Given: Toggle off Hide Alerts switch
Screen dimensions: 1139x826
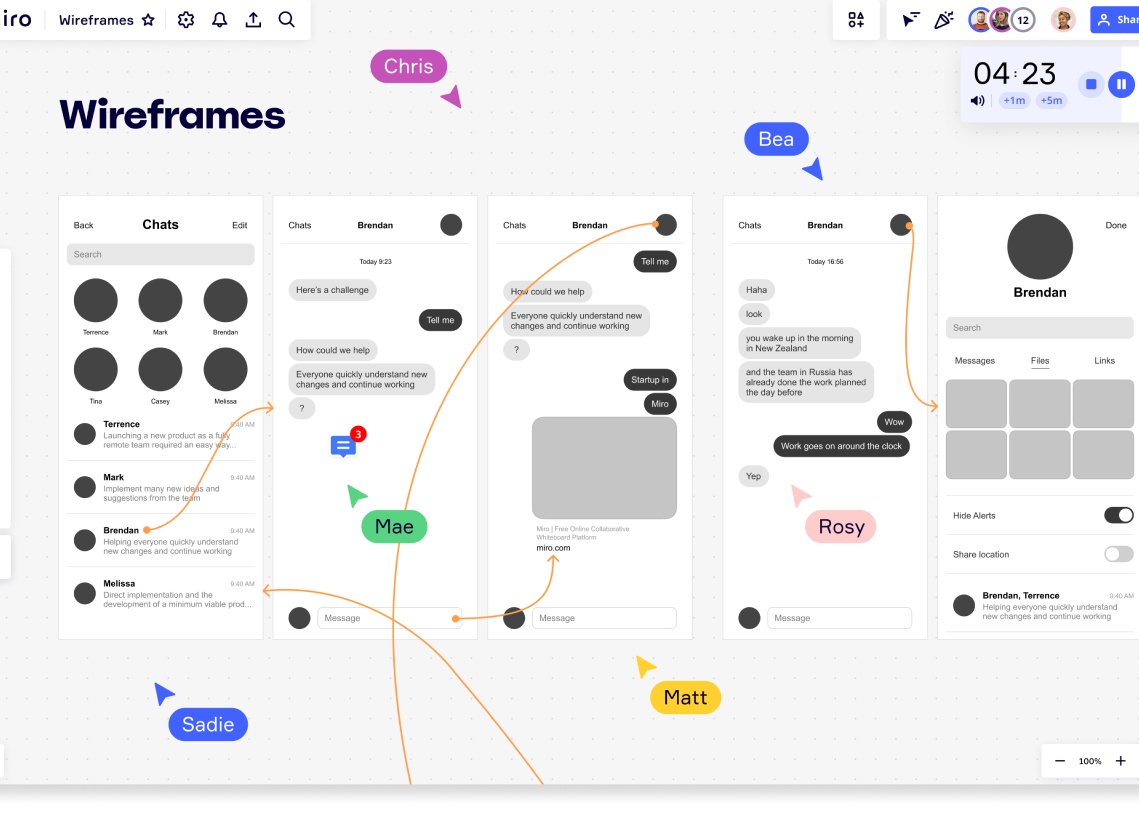Looking at the screenshot, I should tap(1118, 515).
